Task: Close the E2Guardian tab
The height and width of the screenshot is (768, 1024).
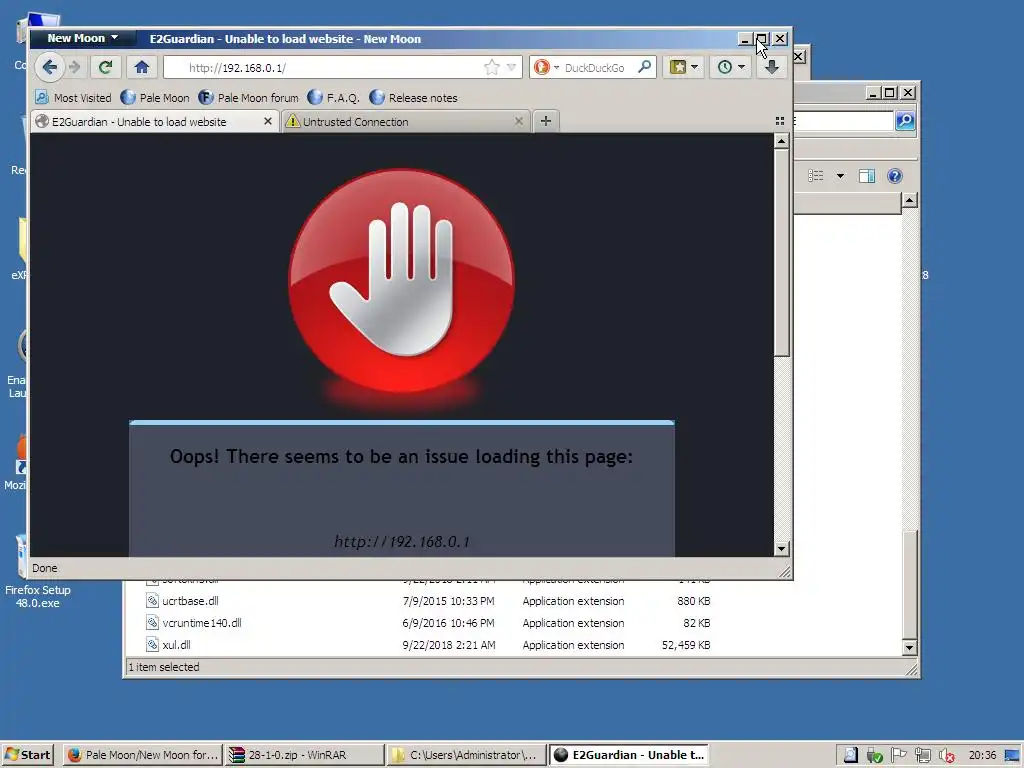Action: click(268, 121)
